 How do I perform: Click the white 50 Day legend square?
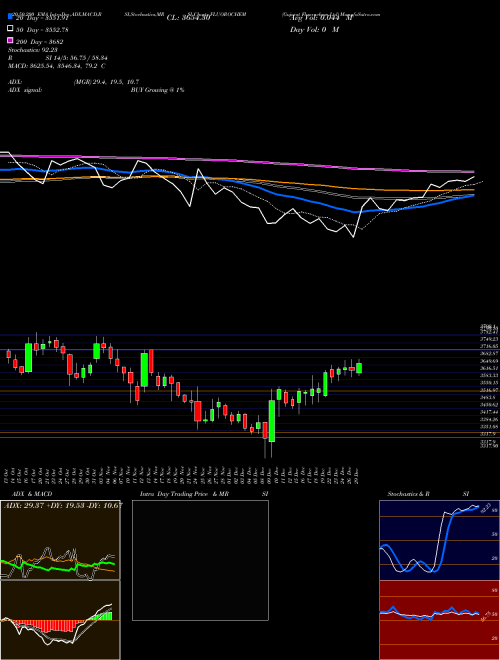tap(10, 29)
